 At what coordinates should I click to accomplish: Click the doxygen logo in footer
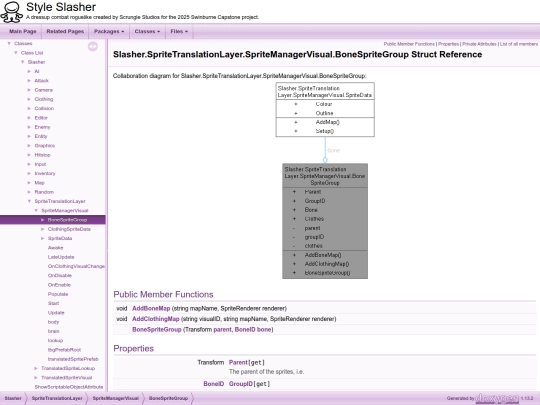(497, 398)
